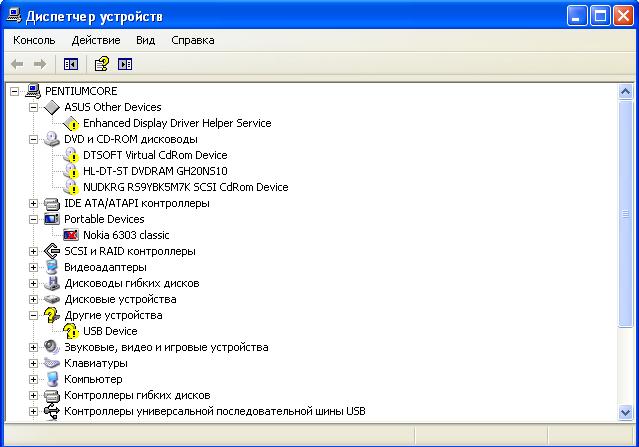
Task: Click the vertical scrollbar thumb
Action: (625, 214)
